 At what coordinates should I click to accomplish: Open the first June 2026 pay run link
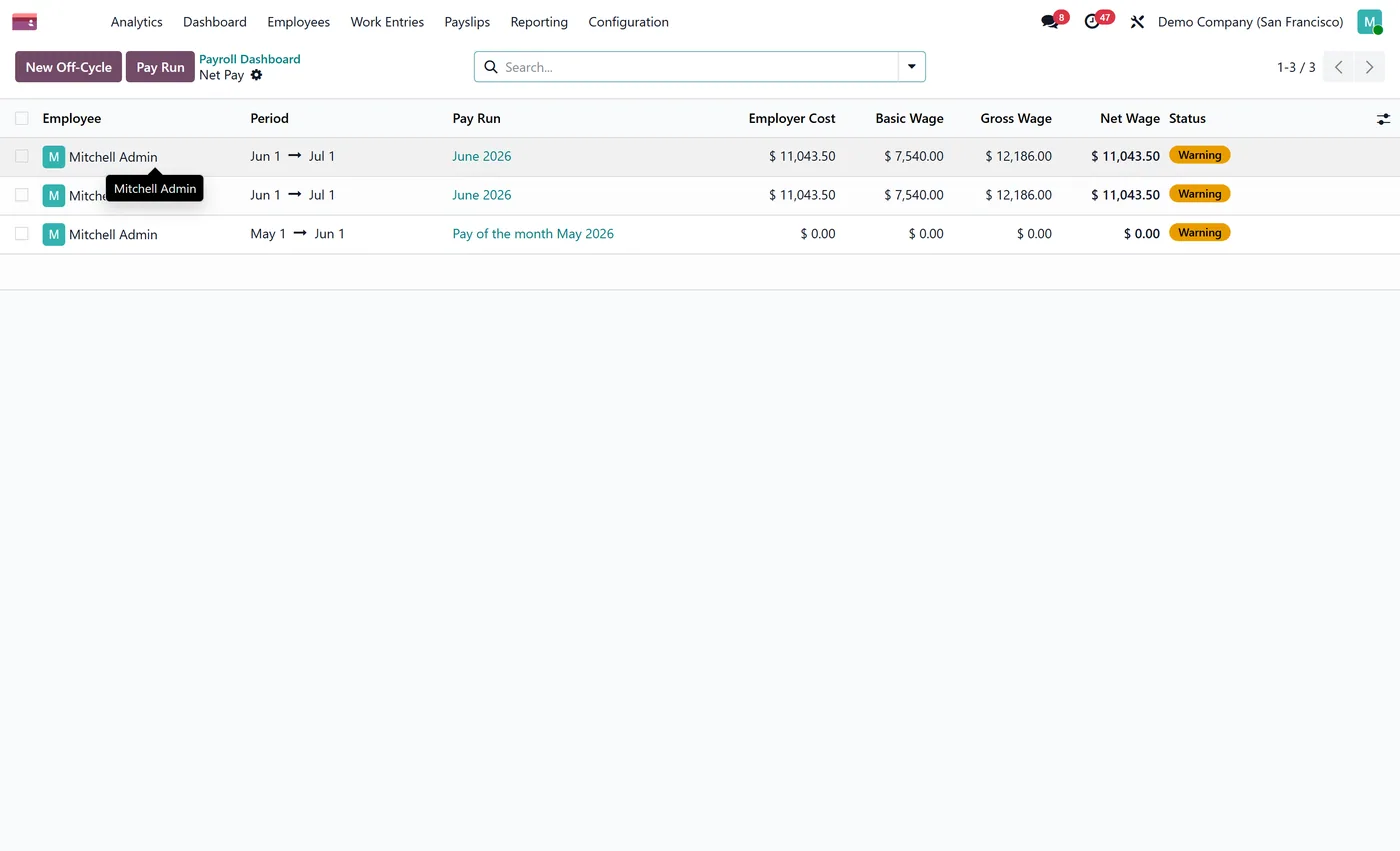point(482,156)
